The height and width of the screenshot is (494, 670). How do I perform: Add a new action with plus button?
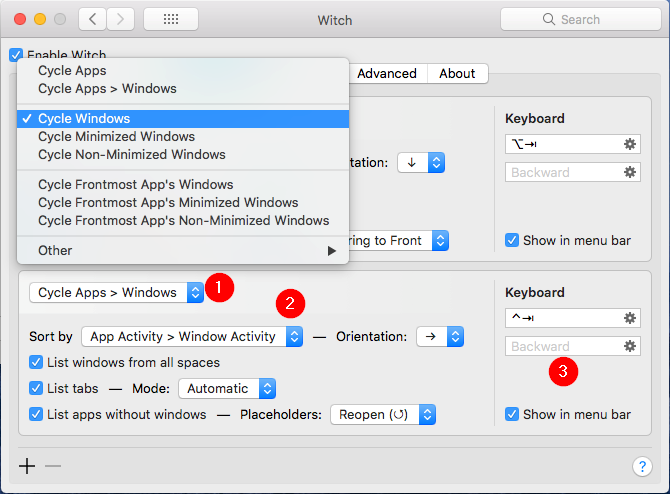coord(27,466)
